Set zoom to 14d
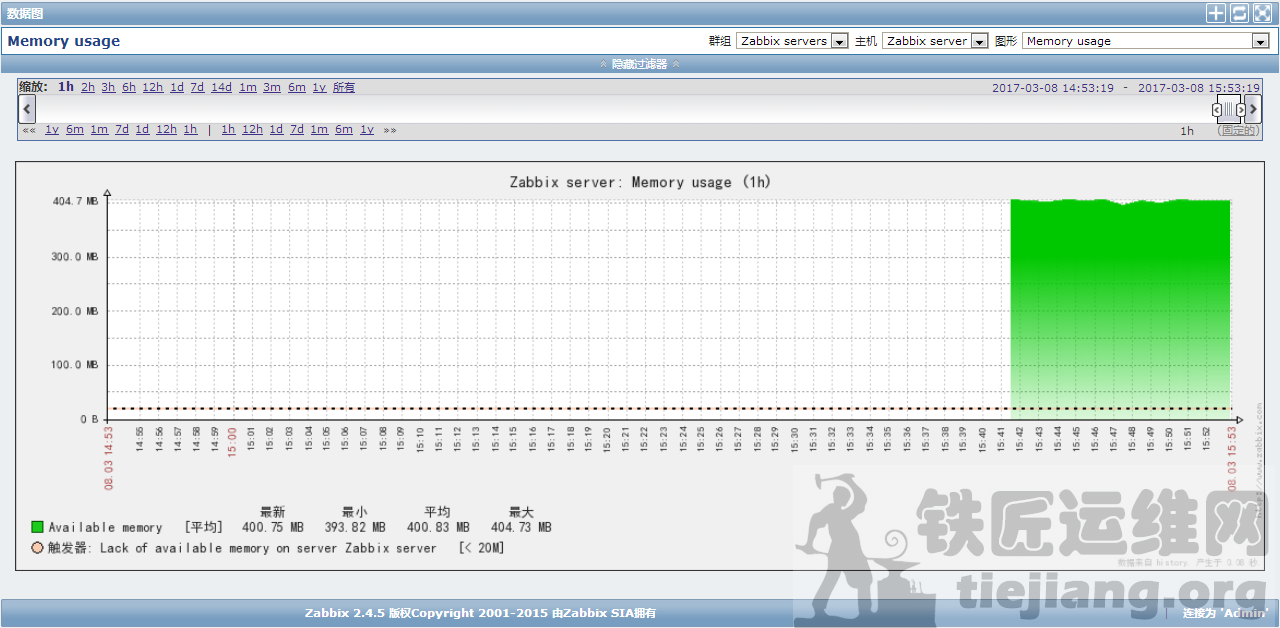This screenshot has height=628, width=1280. pyautogui.click(x=221, y=87)
